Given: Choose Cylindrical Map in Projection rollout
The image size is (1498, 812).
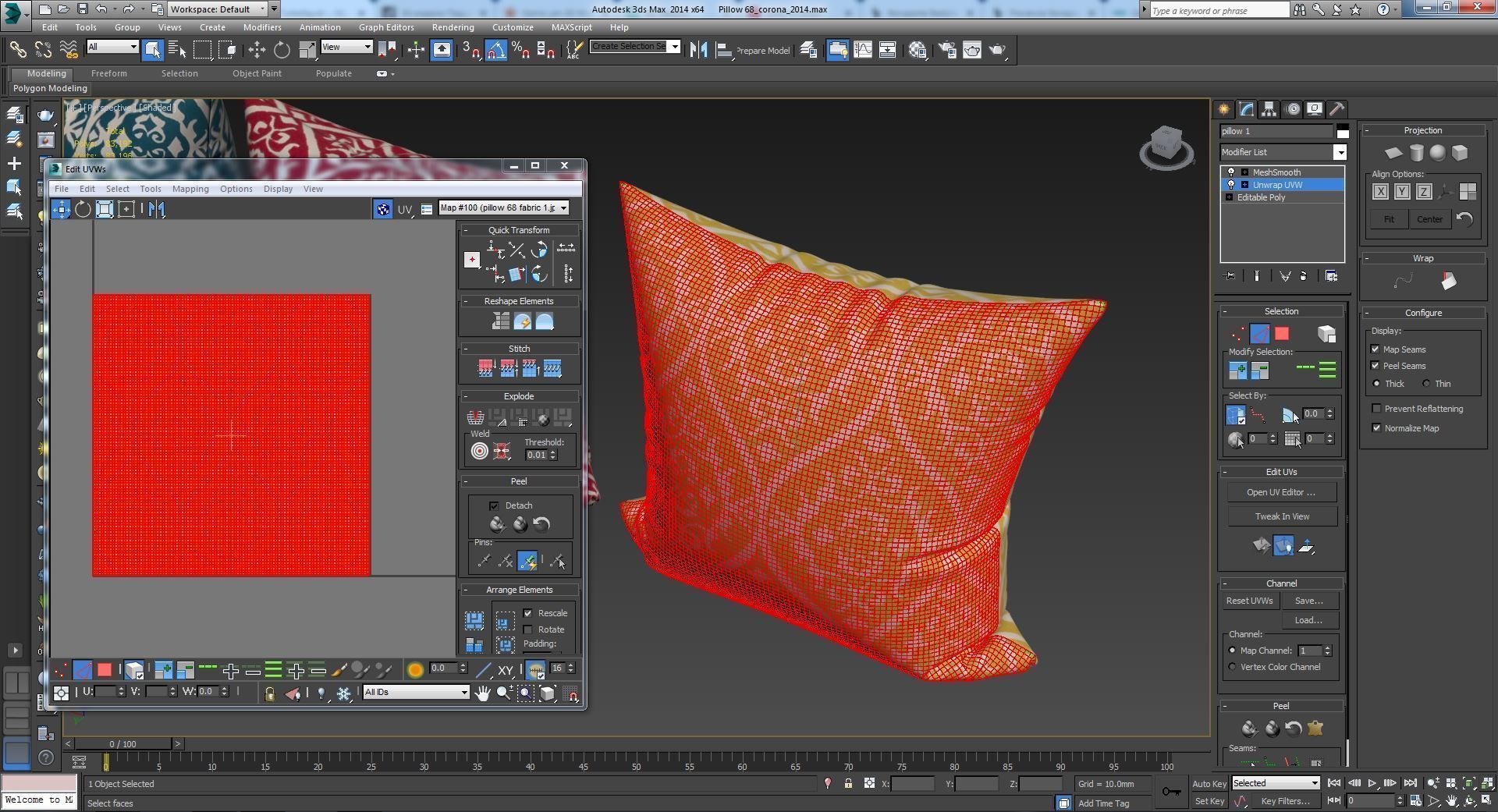Looking at the screenshot, I should coord(1416,153).
